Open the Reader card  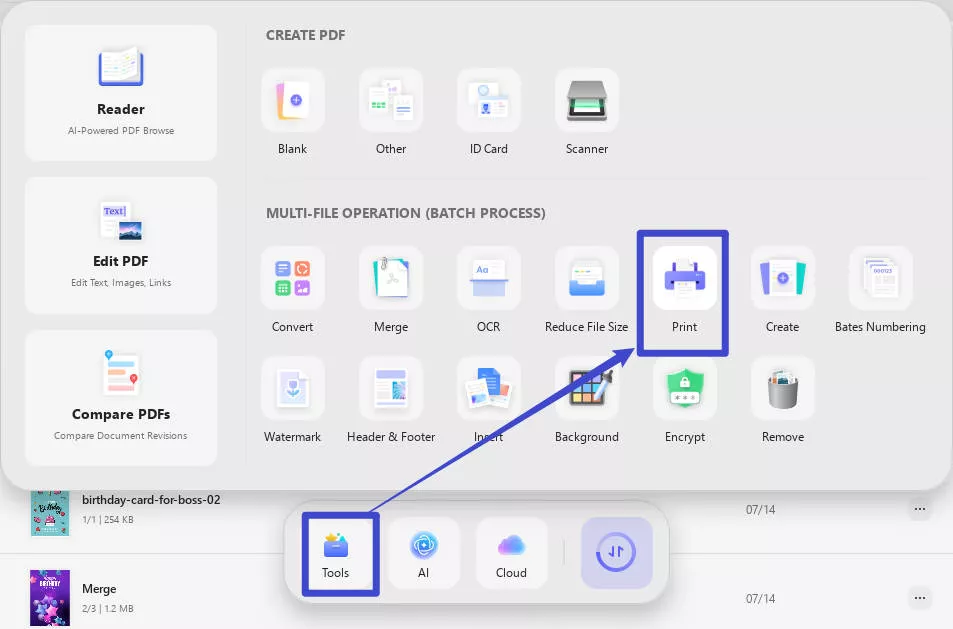click(121, 93)
